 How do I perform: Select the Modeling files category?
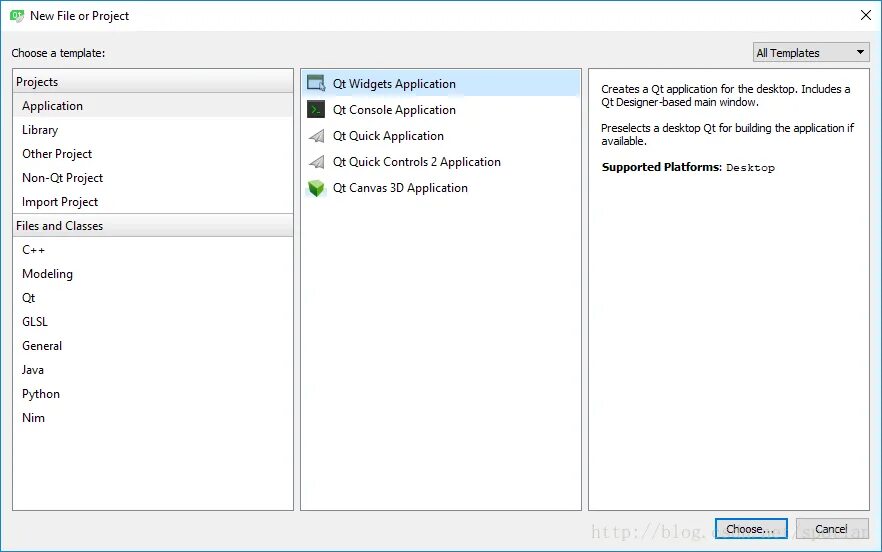[x=153, y=274]
